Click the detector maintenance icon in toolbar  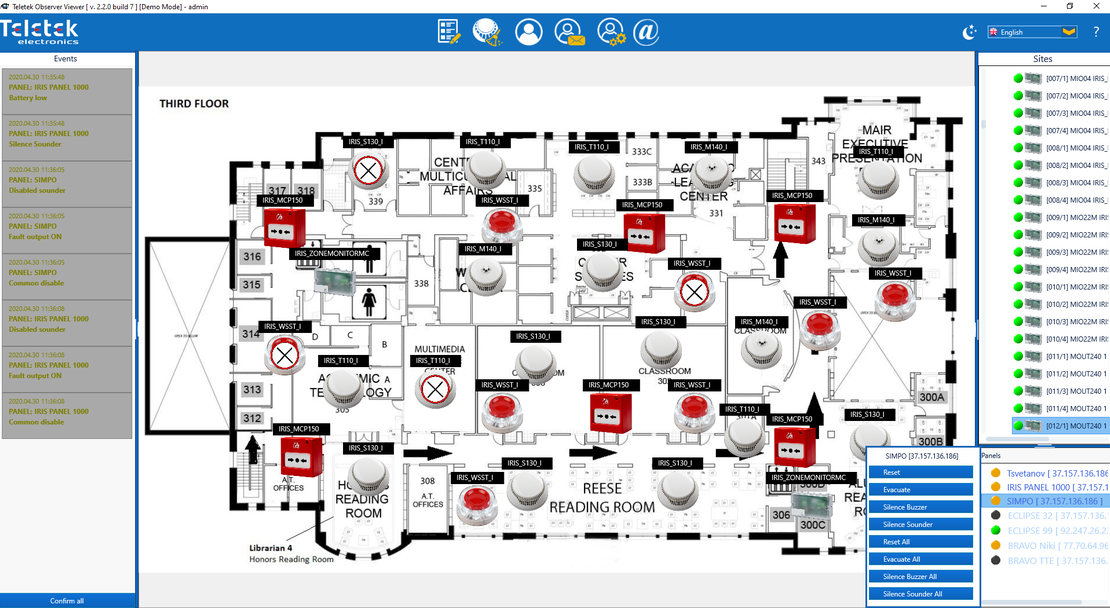[487, 32]
